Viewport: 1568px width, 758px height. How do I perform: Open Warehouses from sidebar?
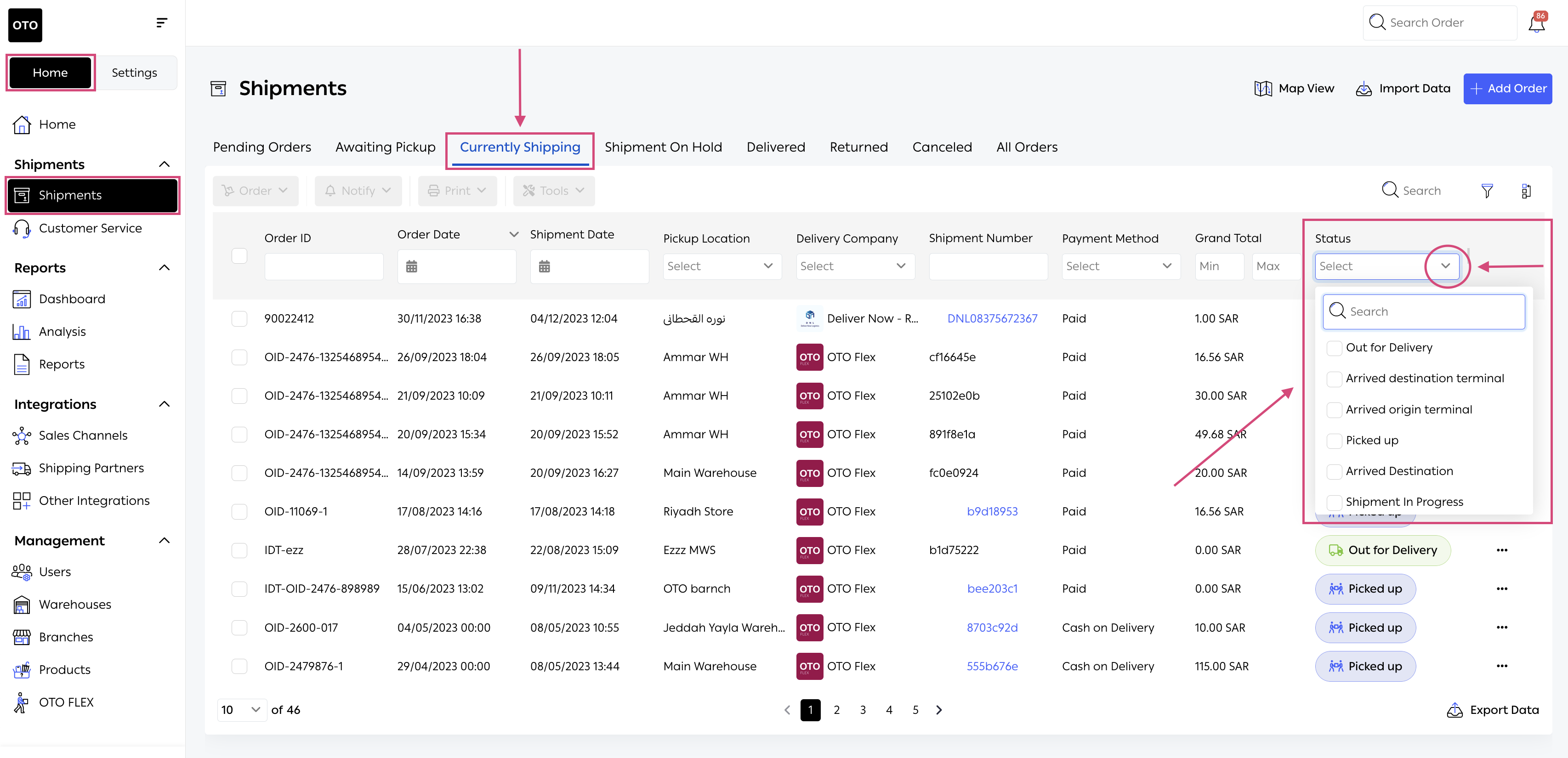[x=75, y=604]
